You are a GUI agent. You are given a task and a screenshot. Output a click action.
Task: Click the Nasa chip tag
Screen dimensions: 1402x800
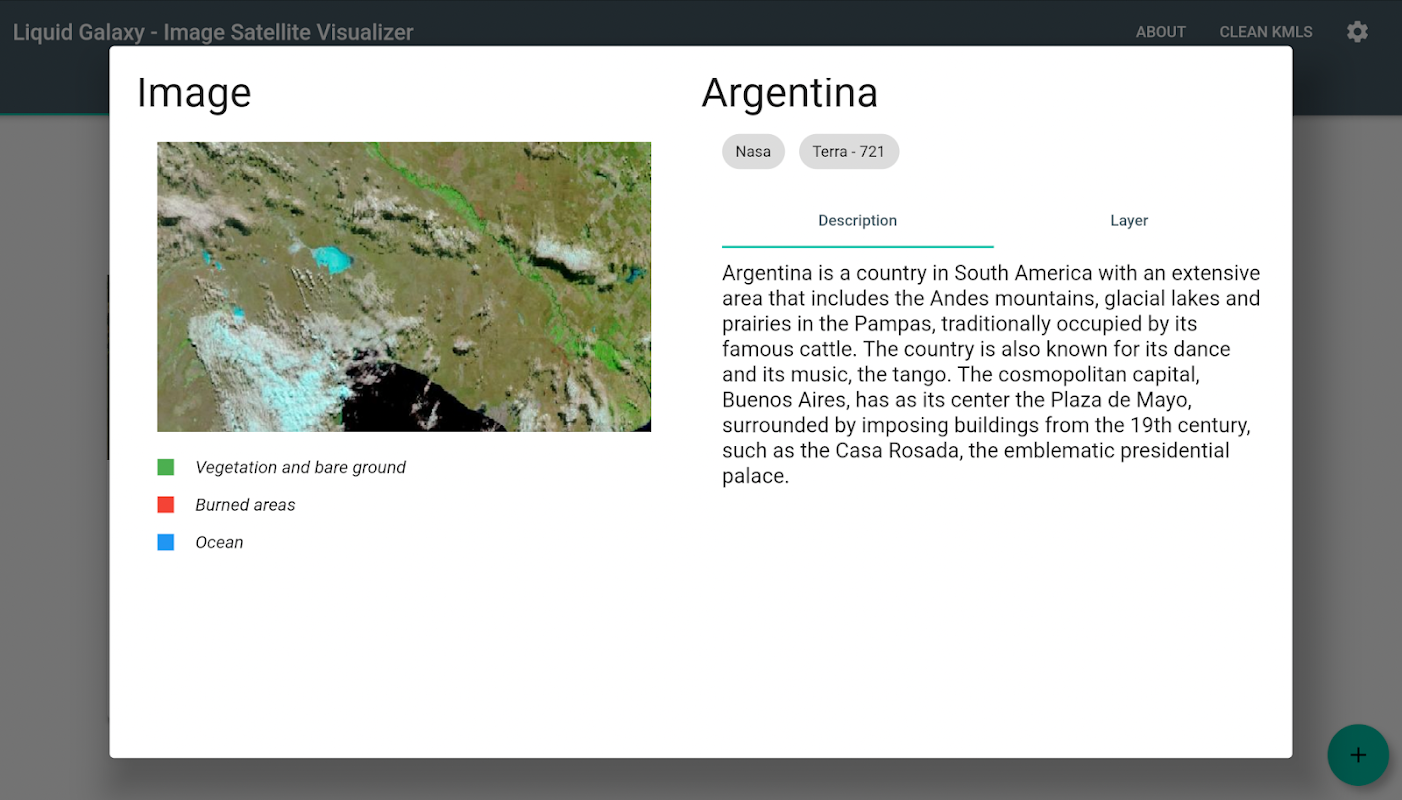click(x=753, y=152)
